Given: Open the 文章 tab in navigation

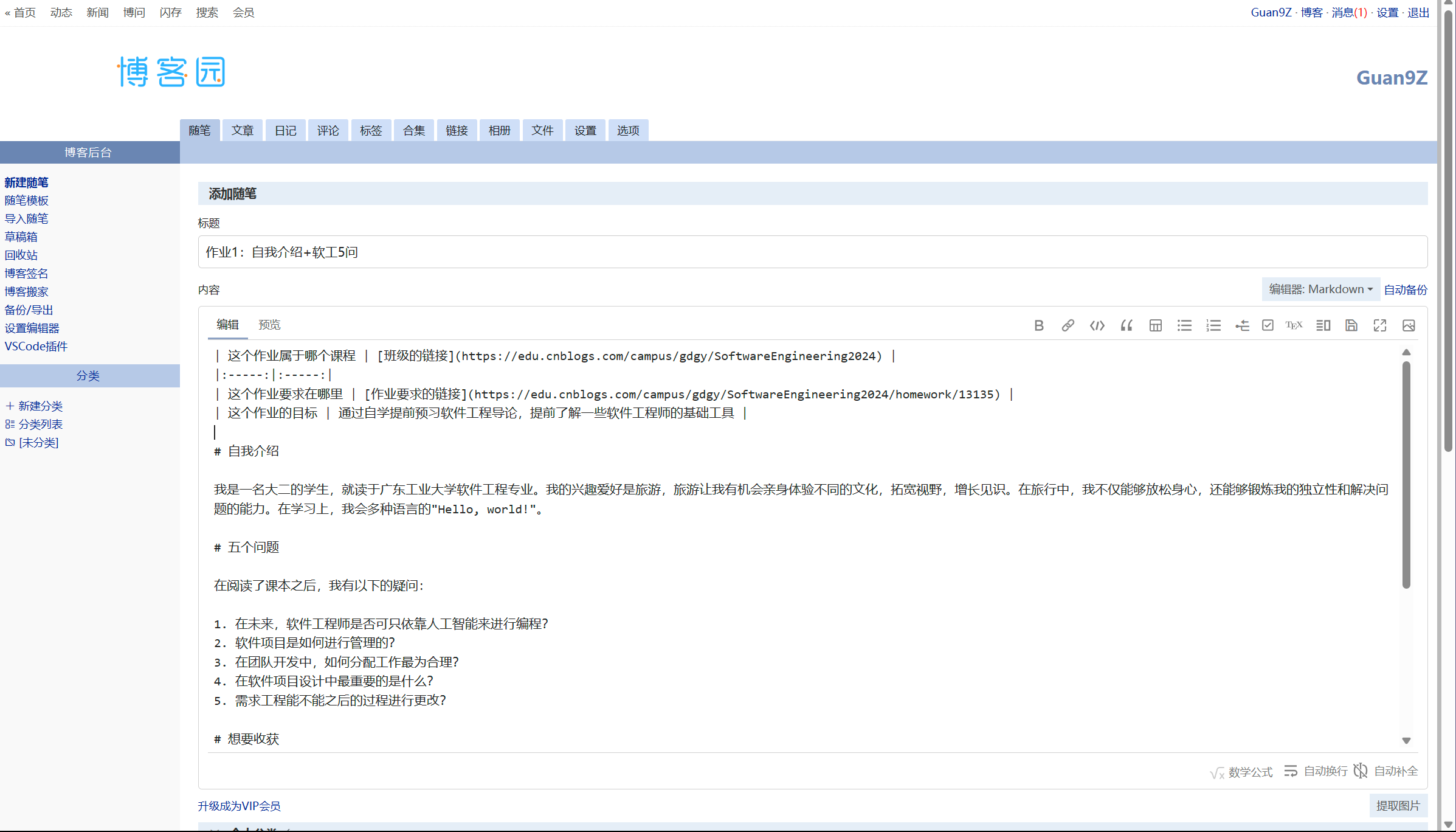Looking at the screenshot, I should pos(242,130).
